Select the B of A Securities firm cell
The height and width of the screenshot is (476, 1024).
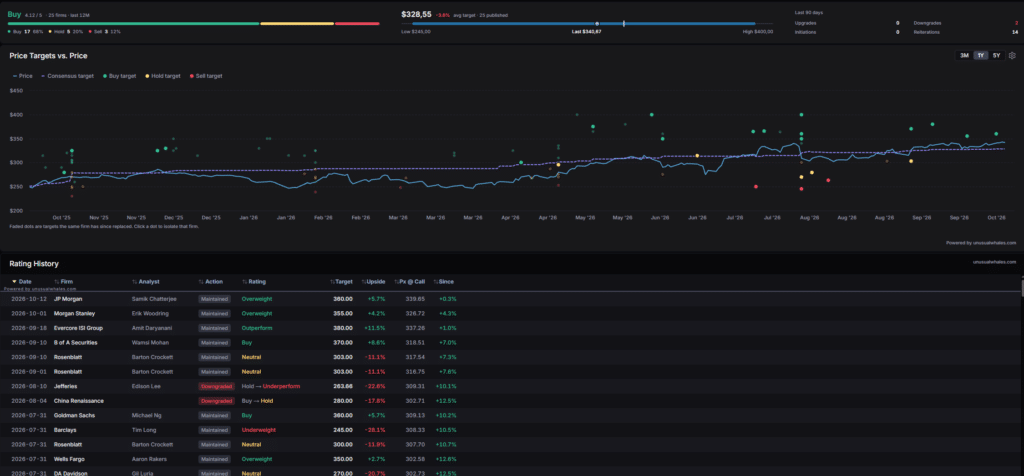(x=77, y=342)
